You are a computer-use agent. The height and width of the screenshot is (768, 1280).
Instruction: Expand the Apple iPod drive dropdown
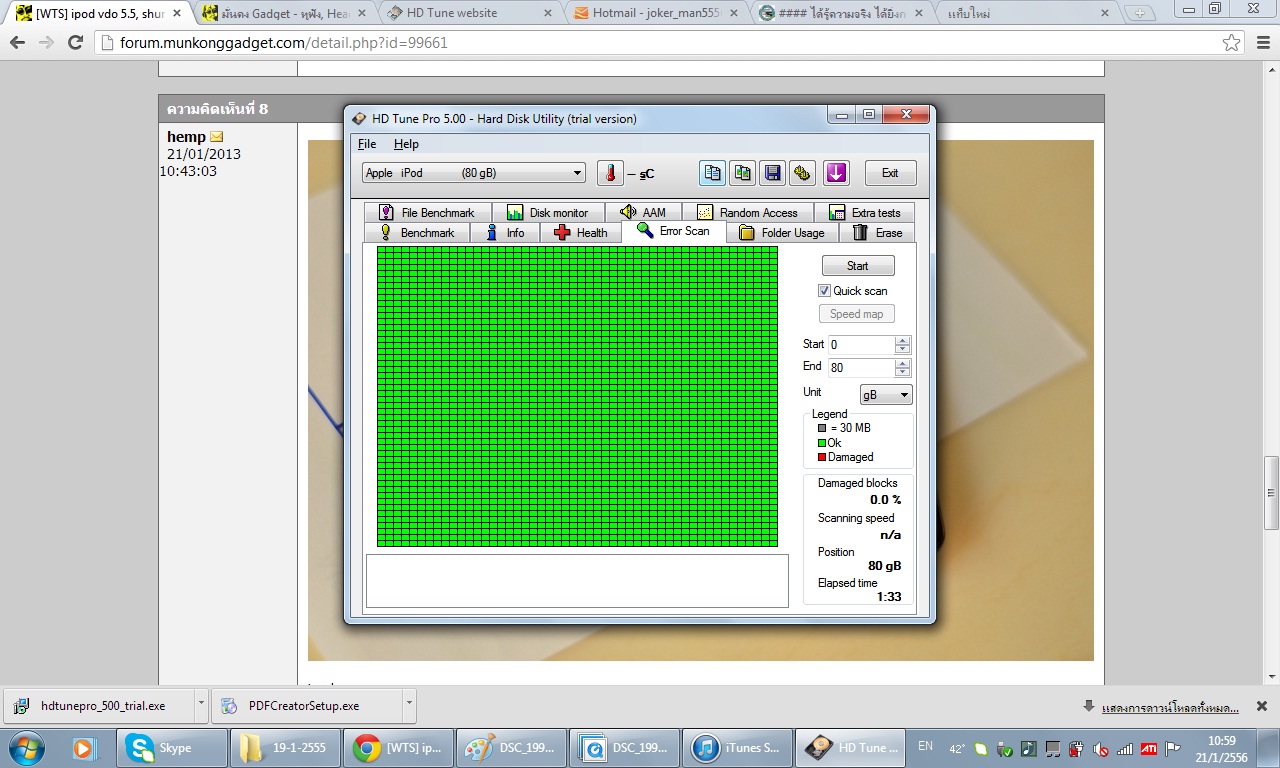click(x=577, y=173)
